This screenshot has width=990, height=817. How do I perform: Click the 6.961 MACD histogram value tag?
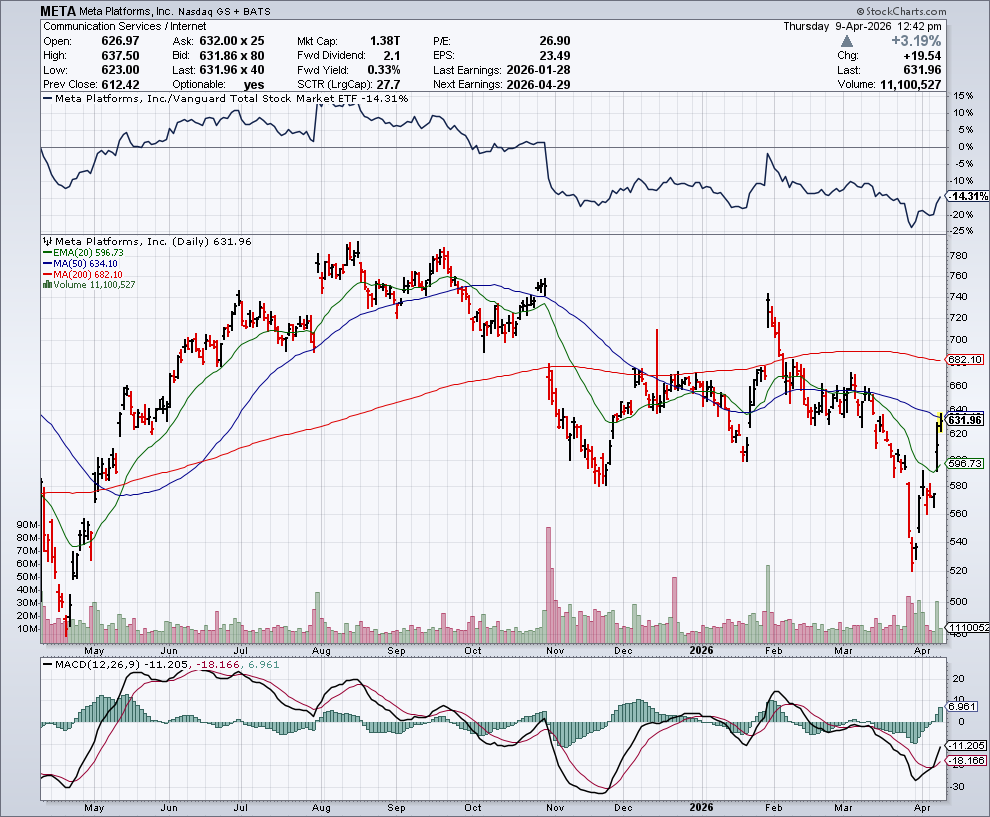[x=962, y=706]
